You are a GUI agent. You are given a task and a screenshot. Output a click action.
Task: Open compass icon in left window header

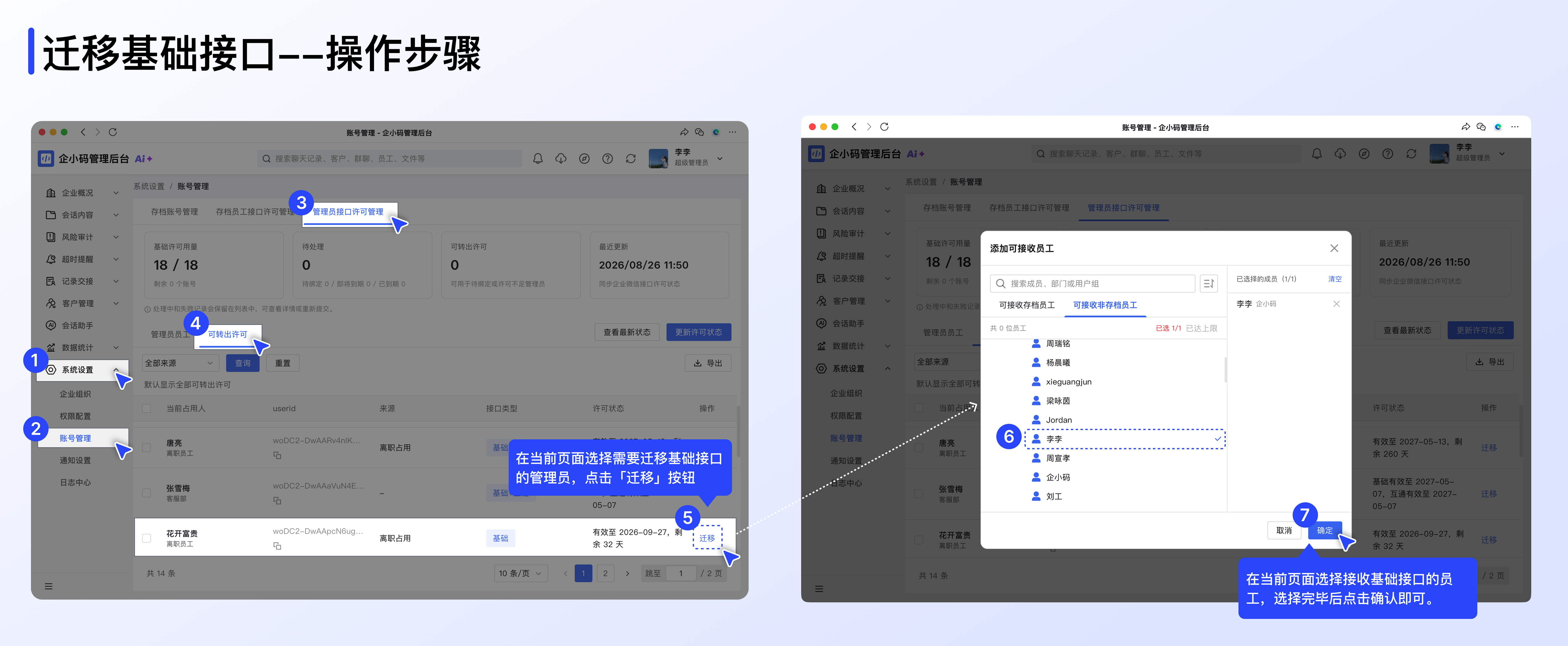tap(584, 159)
